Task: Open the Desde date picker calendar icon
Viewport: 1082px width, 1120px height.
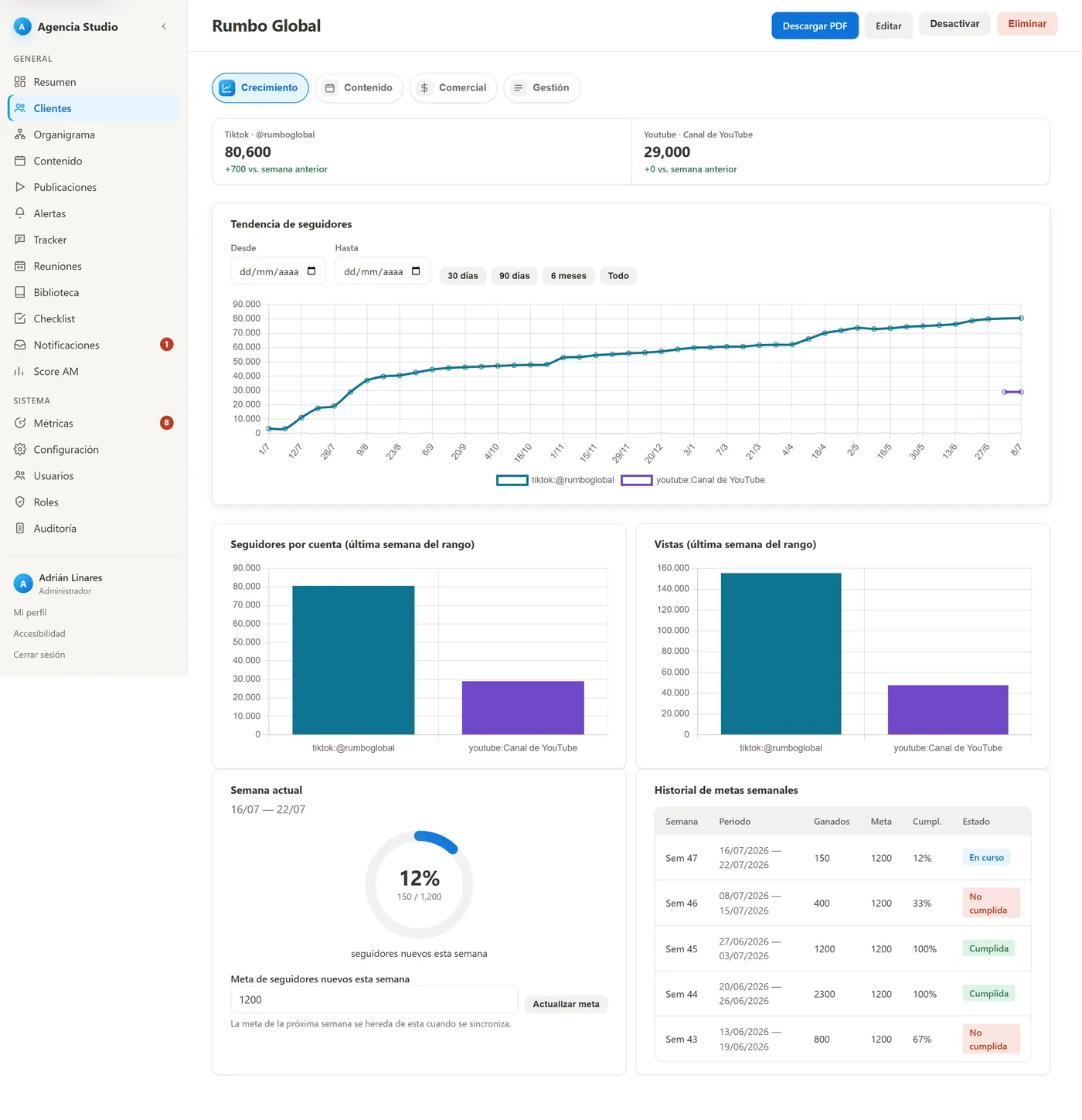Action: coord(311,271)
